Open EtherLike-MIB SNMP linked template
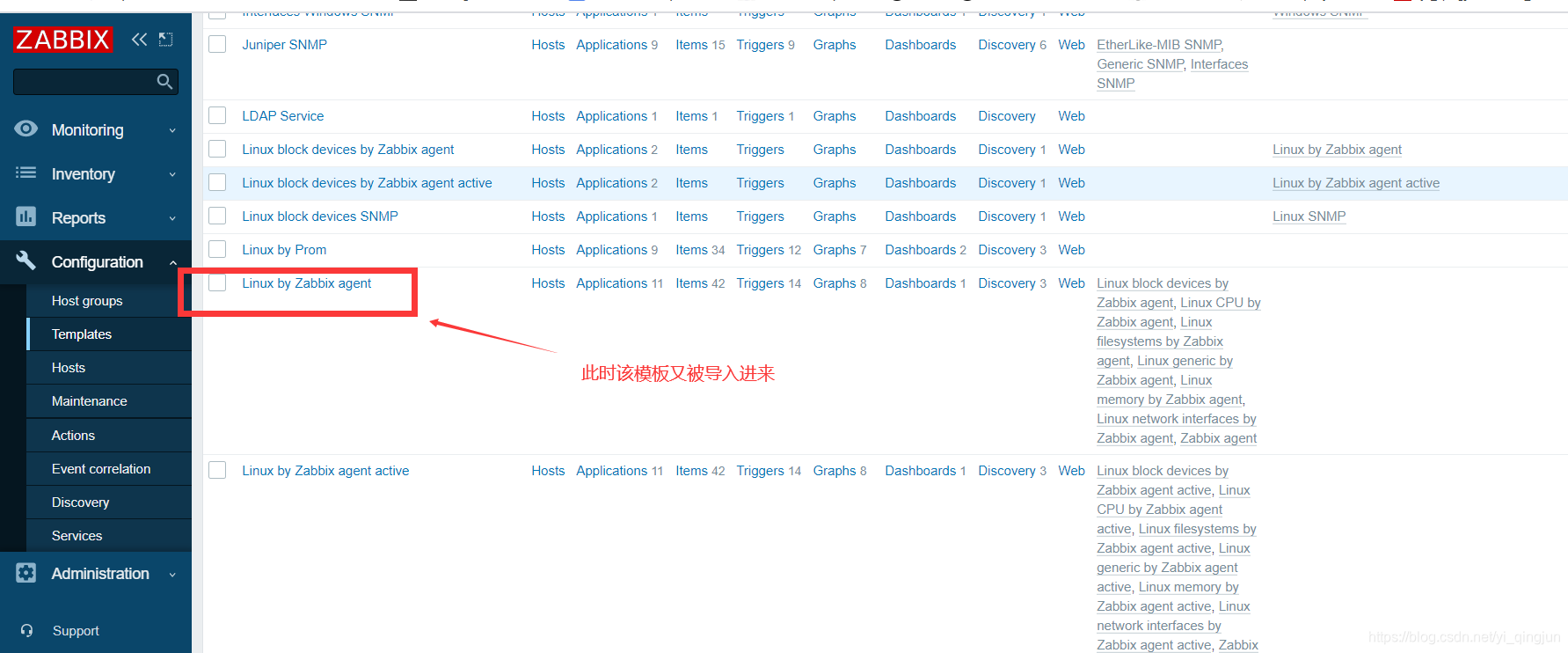The width and height of the screenshot is (1568, 653). click(x=1159, y=45)
